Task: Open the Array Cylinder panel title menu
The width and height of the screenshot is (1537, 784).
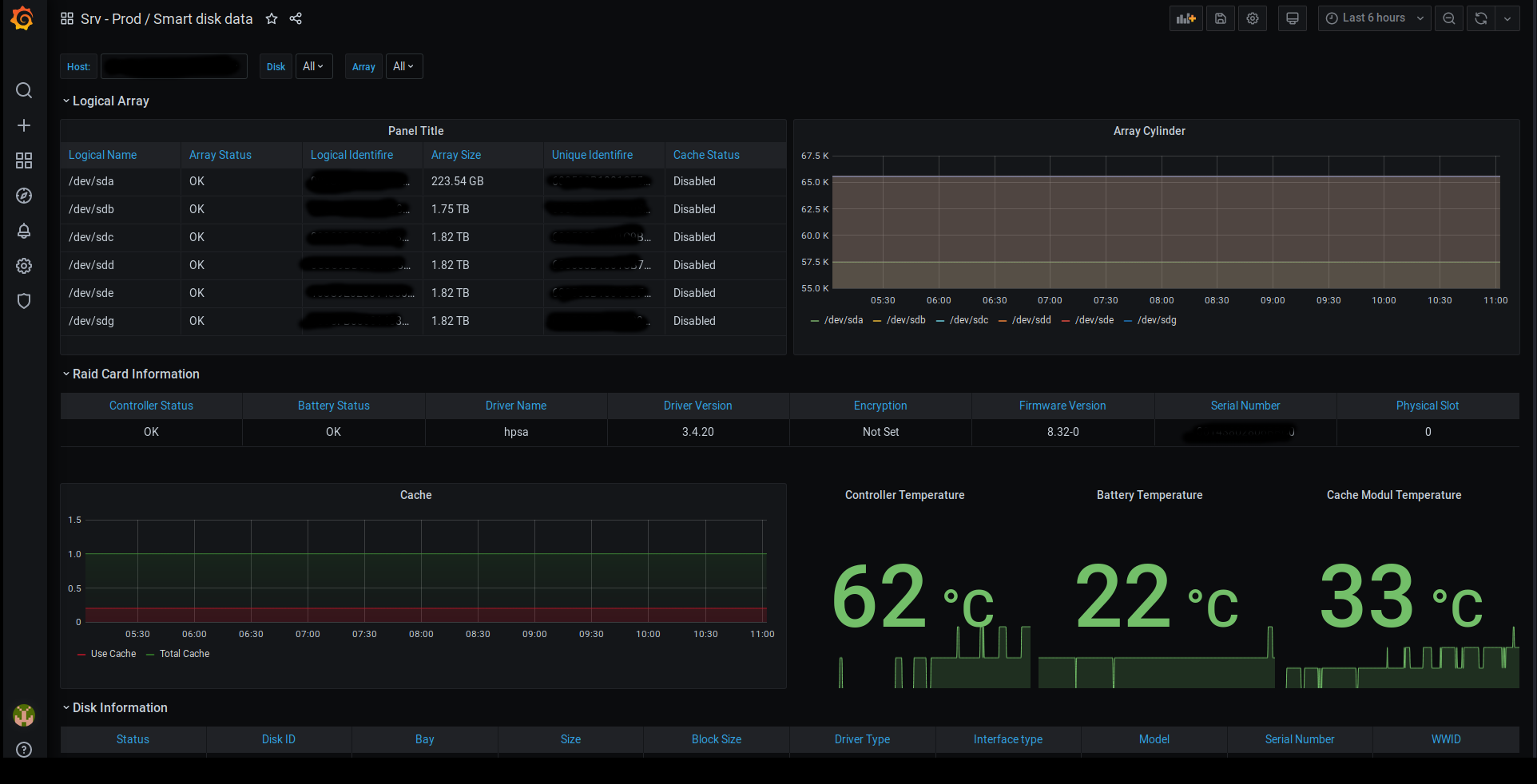Action: pyautogui.click(x=1149, y=131)
